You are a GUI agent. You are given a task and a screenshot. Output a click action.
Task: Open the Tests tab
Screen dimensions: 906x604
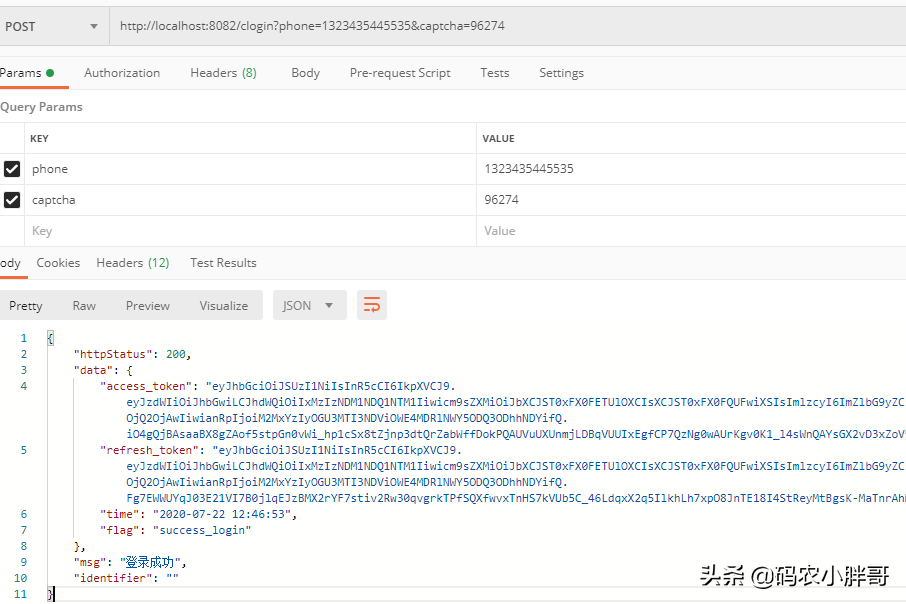click(x=495, y=73)
